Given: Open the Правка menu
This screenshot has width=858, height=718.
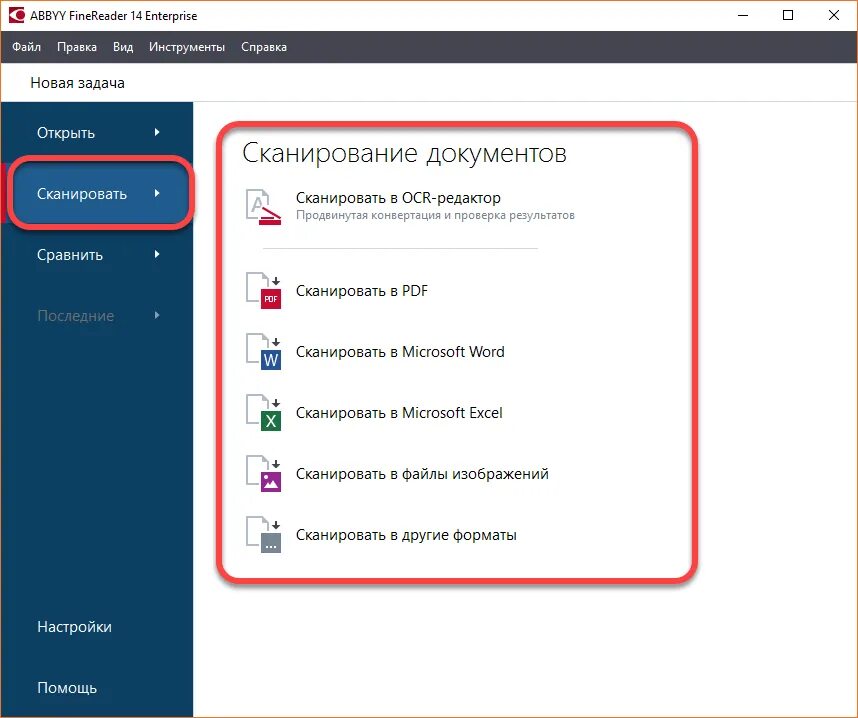Looking at the screenshot, I should coord(77,47).
